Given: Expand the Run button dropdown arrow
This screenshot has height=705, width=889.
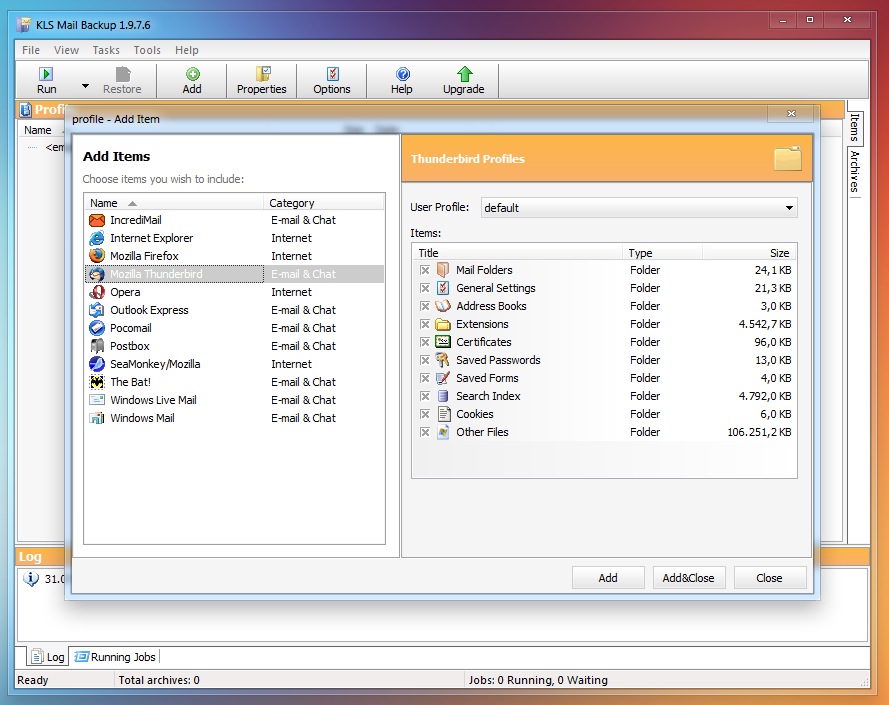Looking at the screenshot, I should click(x=85, y=86).
